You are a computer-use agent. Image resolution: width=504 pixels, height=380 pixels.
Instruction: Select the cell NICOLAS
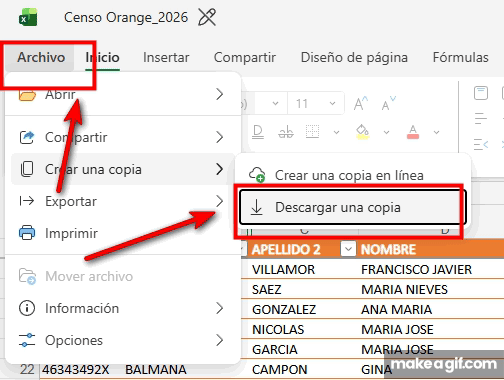point(278,329)
